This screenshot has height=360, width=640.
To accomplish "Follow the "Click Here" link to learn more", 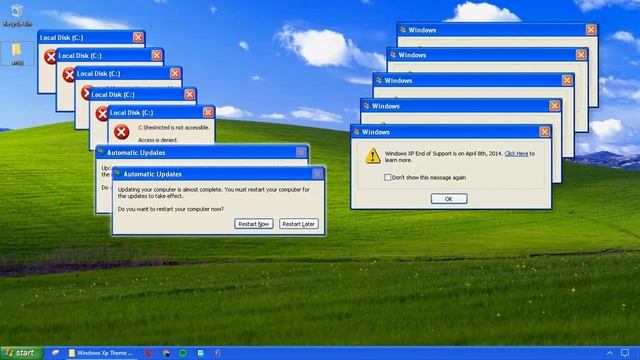I will point(516,153).
